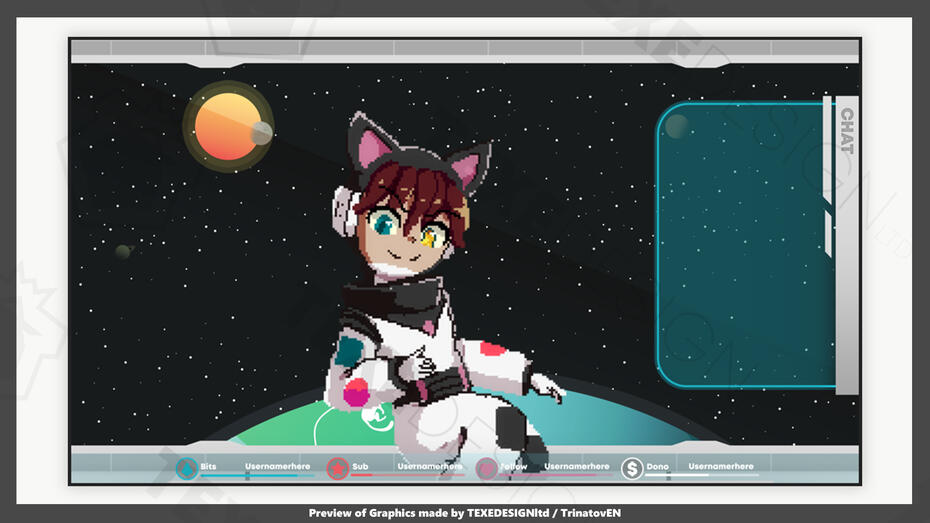The width and height of the screenshot is (930, 523).
Task: Click the Bits droplet icon
Action: pos(187,468)
